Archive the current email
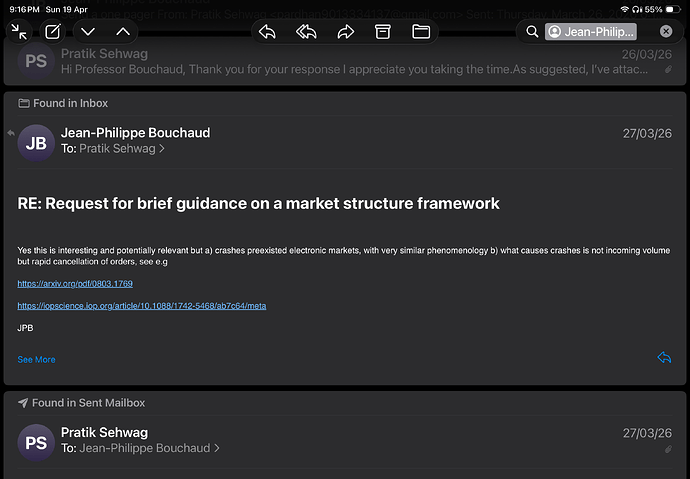690x479 pixels. tap(383, 32)
